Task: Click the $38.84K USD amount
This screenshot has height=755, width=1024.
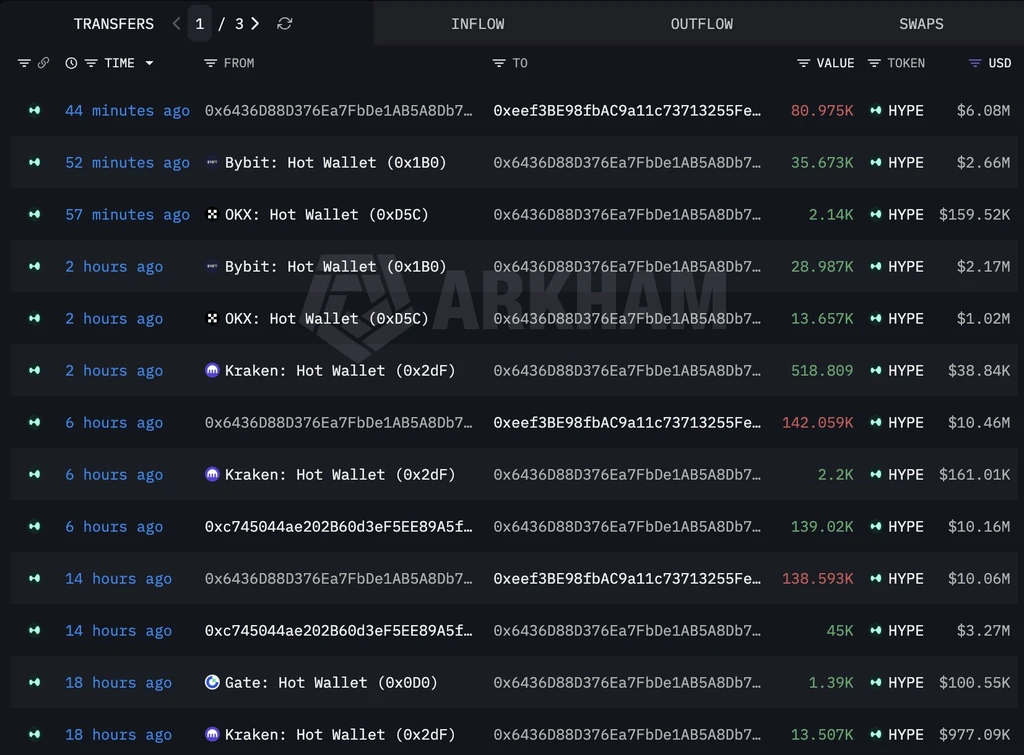Action: pos(978,371)
